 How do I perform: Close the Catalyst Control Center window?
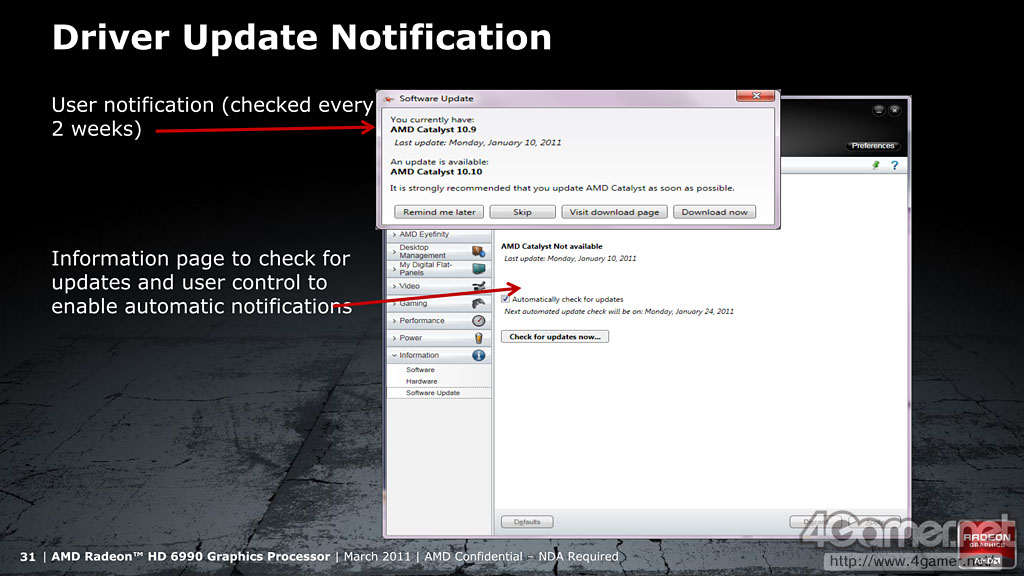895,110
